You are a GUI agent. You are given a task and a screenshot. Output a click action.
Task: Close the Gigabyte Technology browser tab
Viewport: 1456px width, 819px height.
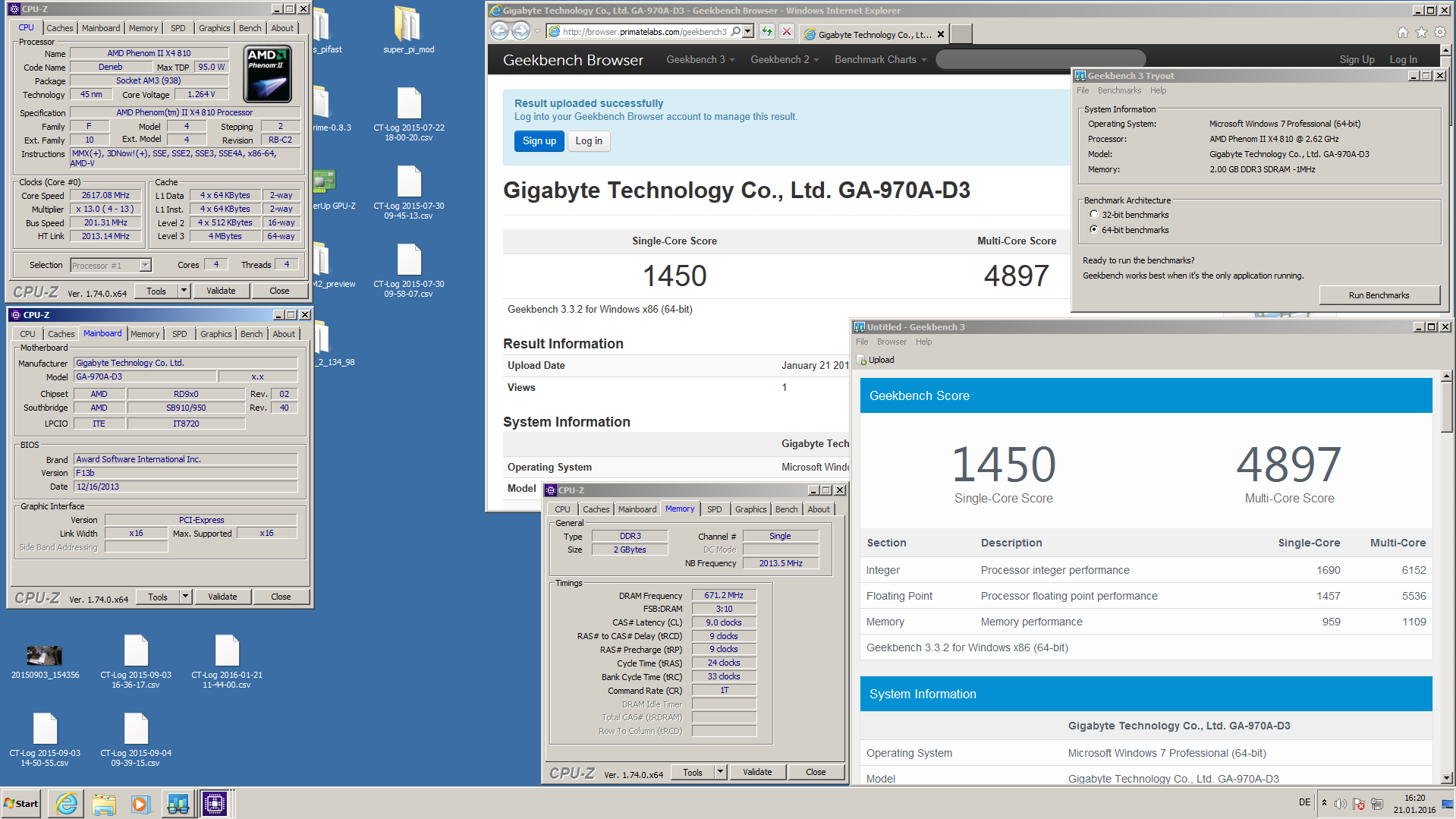[941, 34]
